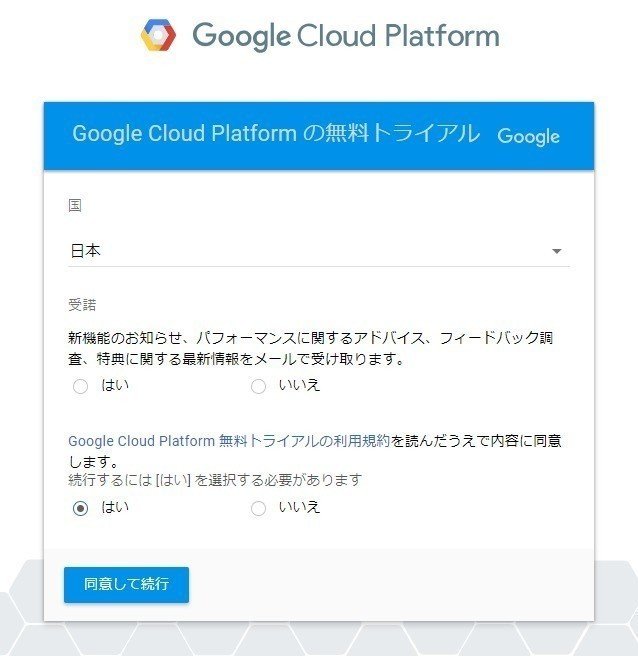Image resolution: width=638 pixels, height=656 pixels.
Task: Click the top Google Cloud Platform wordmark
Action: pyautogui.click(x=345, y=37)
